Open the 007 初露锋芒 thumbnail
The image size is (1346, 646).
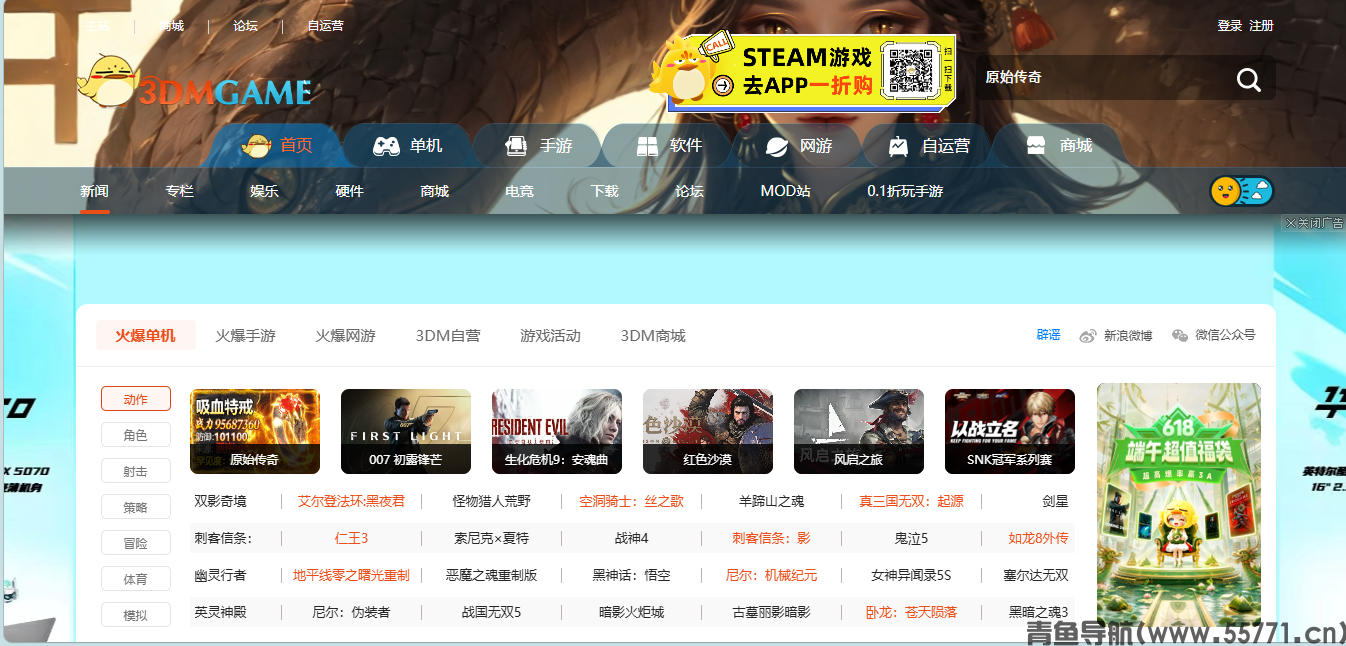click(x=406, y=431)
